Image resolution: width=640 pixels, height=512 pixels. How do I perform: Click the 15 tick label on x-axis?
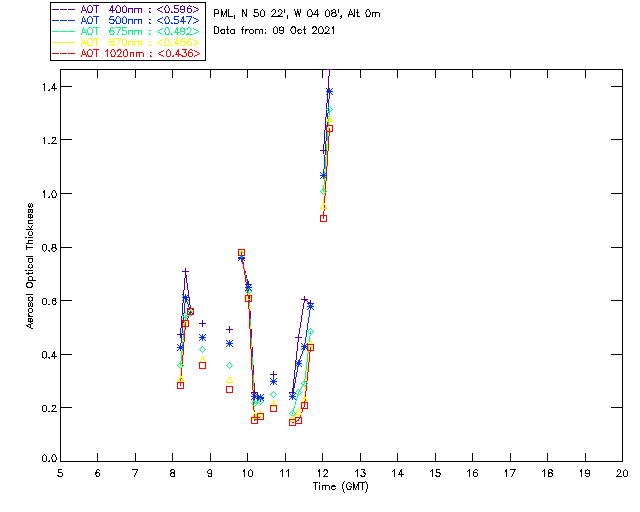click(x=435, y=472)
